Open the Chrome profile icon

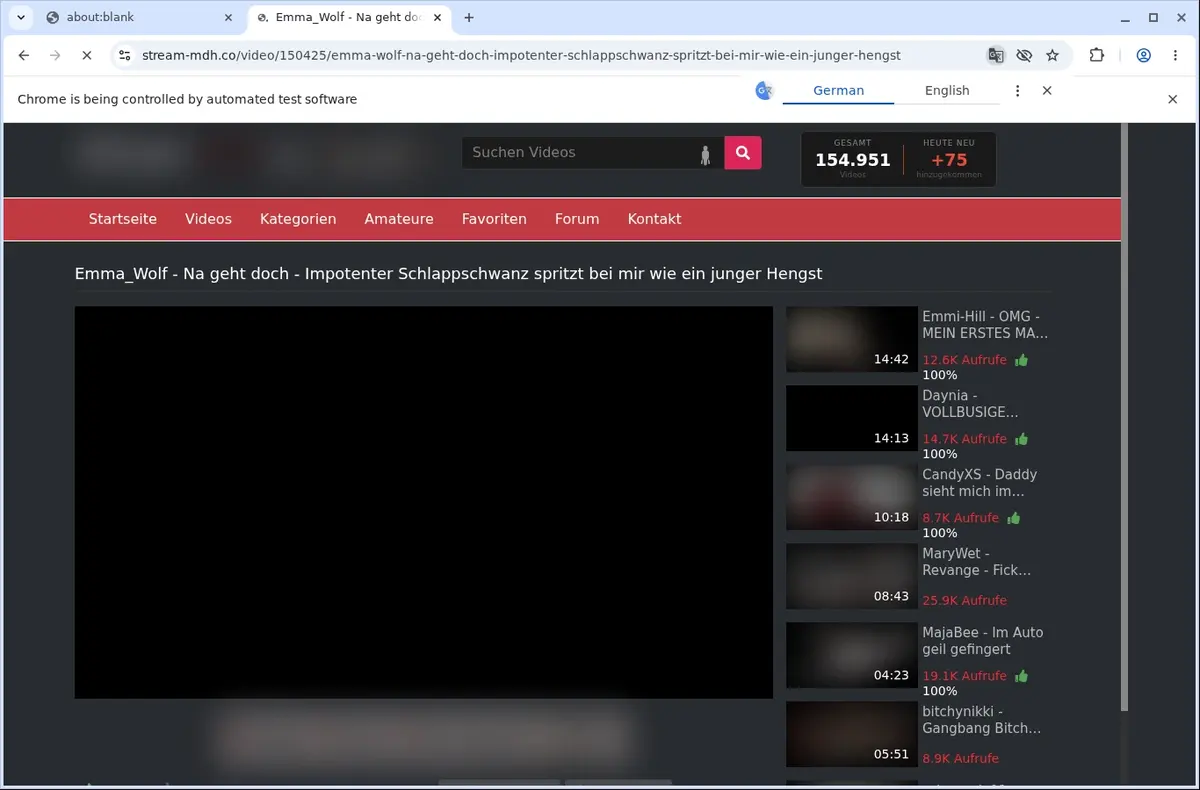1144,56
